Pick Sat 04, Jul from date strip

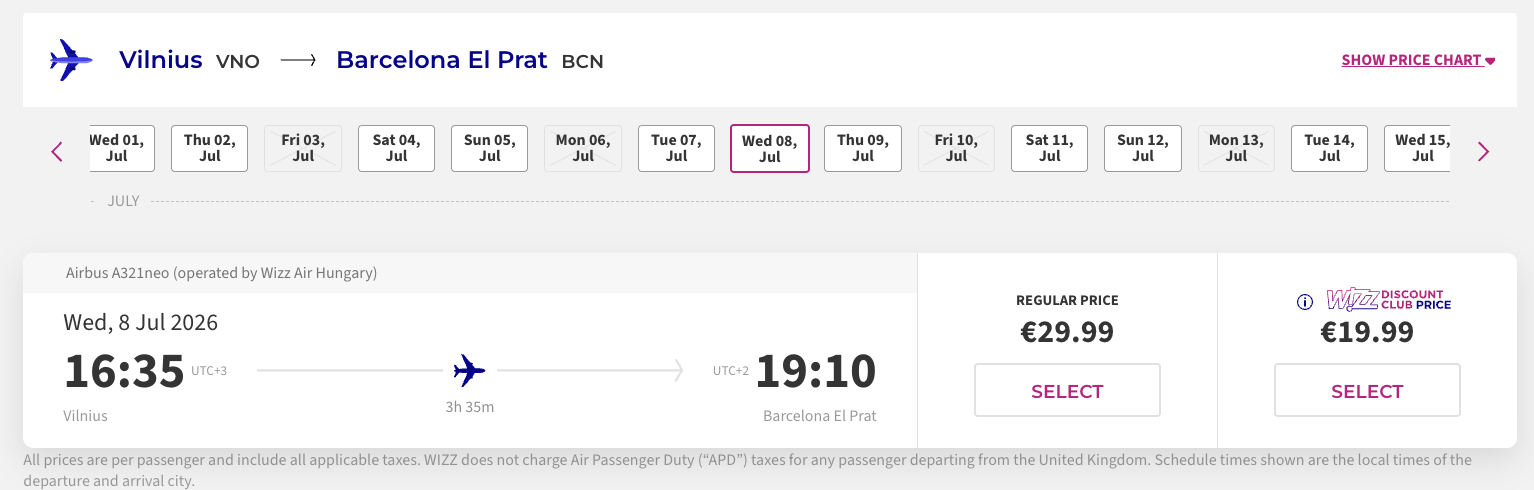[x=396, y=148]
